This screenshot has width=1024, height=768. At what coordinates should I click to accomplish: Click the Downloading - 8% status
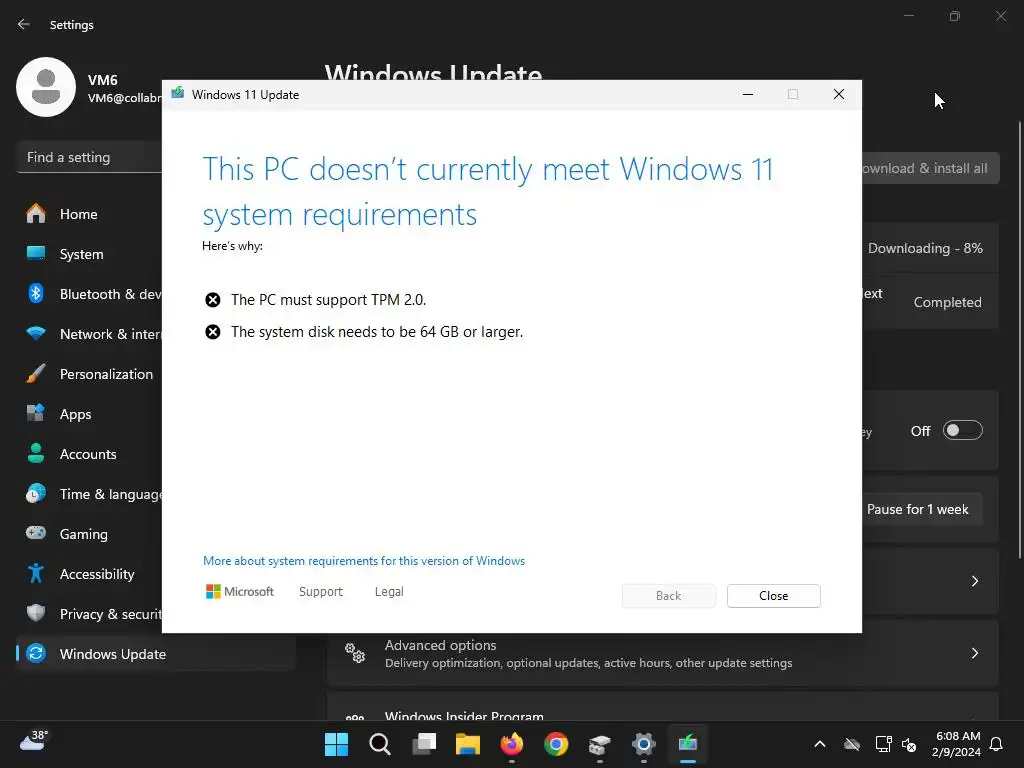[x=925, y=248]
